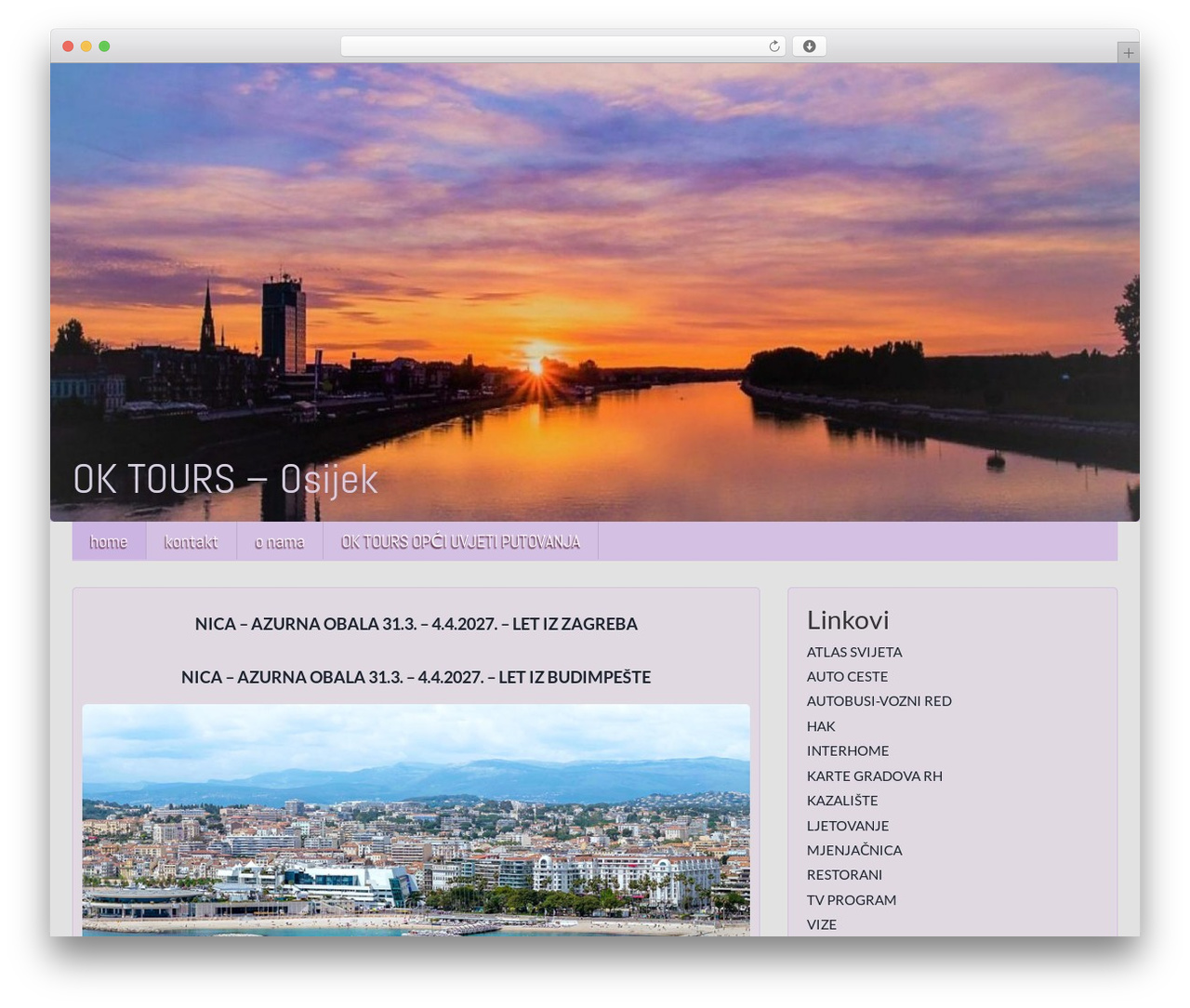The width and height of the screenshot is (1190, 1008).
Task: Click the browser reload icon
Action: point(773,46)
